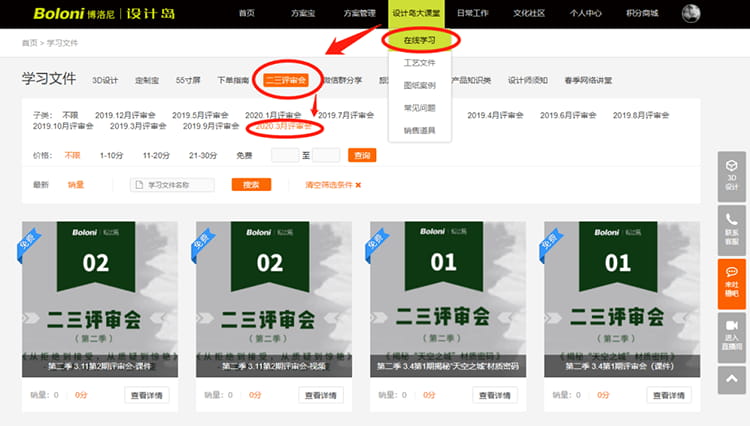Switch to the 产品知识类 category tab
750x426 pixels.
click(x=471, y=80)
